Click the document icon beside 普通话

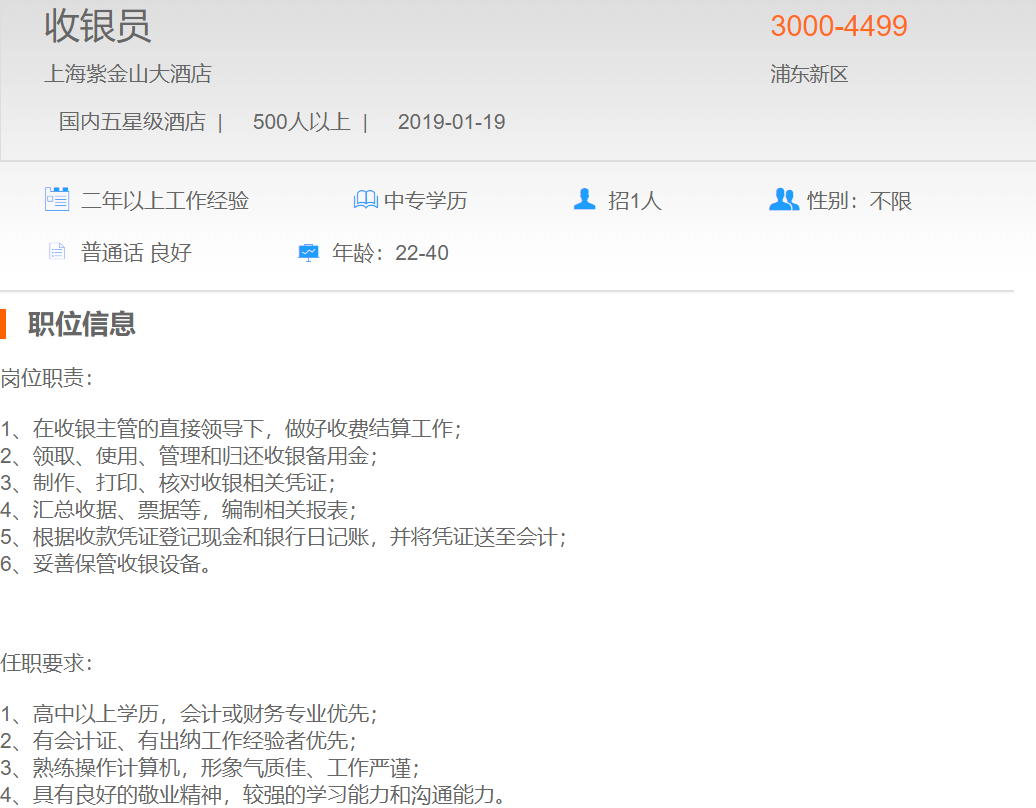pos(57,251)
